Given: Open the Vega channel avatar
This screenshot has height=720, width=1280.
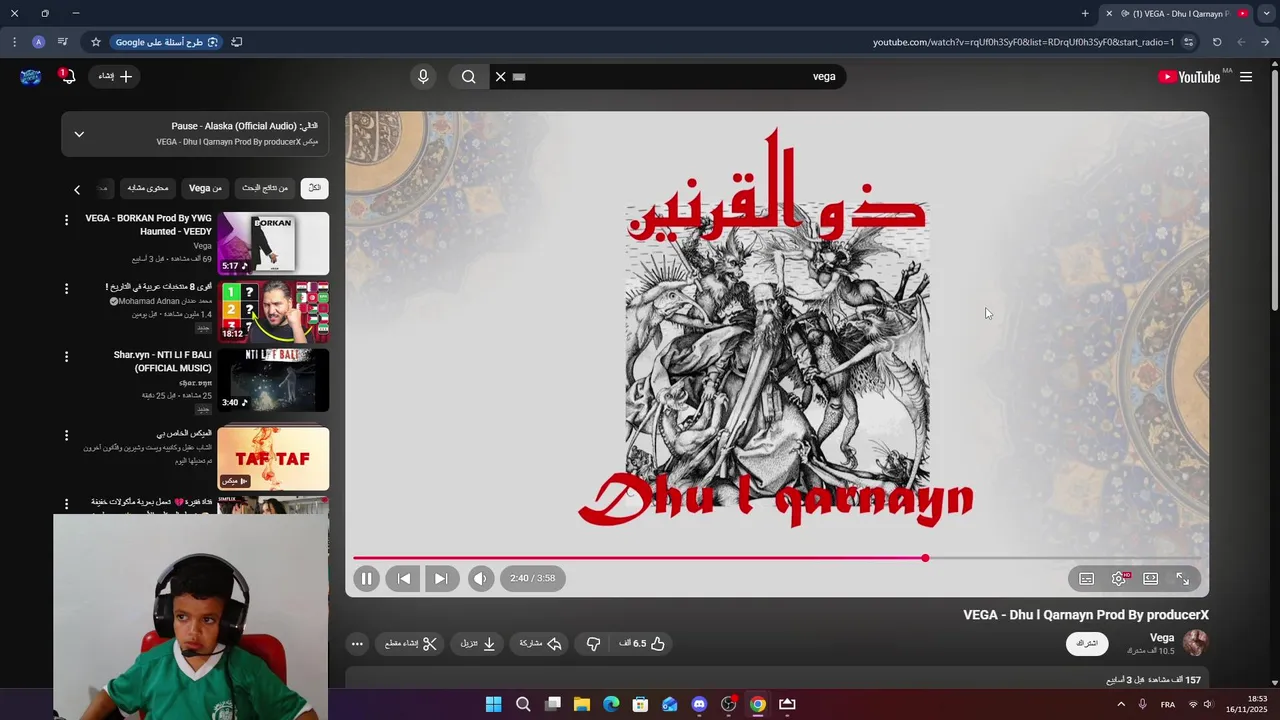Looking at the screenshot, I should click(1195, 643).
